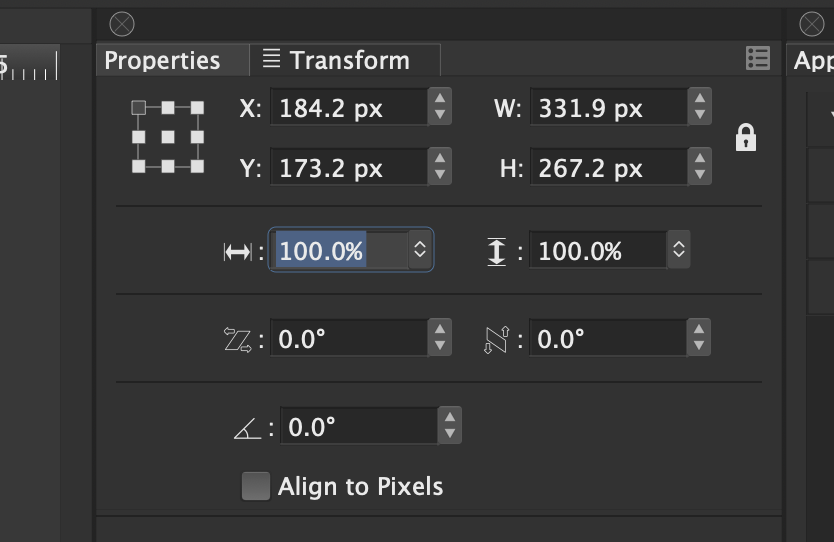This screenshot has width=834, height=542.
Task: Select the top-left anchor reference point
Action: pyautogui.click(x=139, y=107)
